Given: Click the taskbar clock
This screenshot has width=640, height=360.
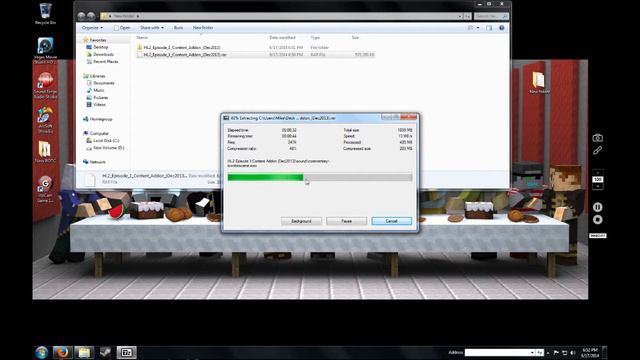Looking at the screenshot, I should pos(590,353).
